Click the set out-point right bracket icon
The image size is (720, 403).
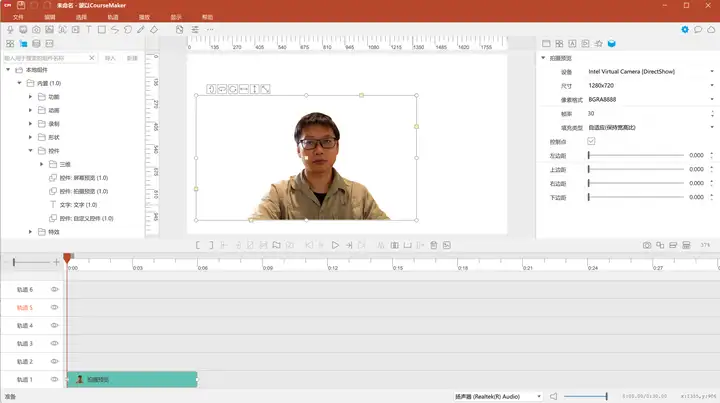pyautogui.click(x=211, y=245)
